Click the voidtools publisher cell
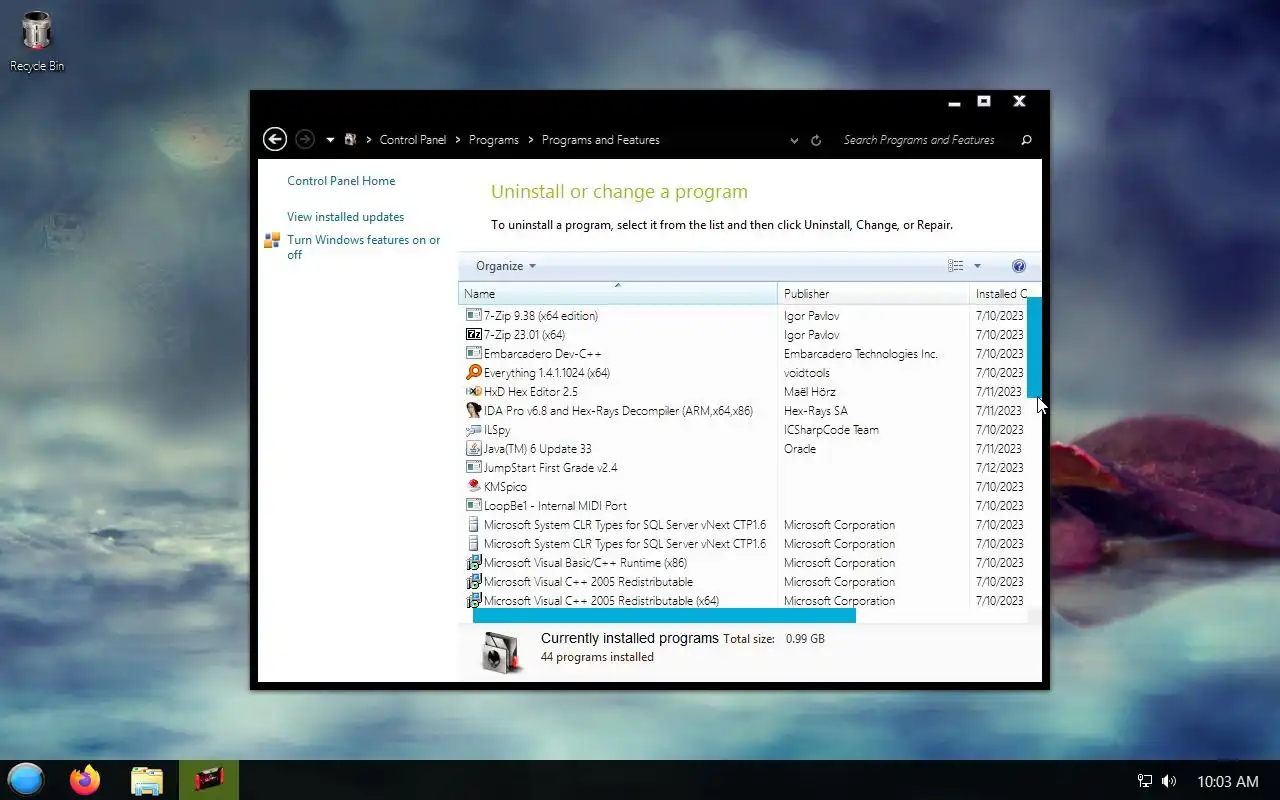The width and height of the screenshot is (1280, 800). [806, 373]
